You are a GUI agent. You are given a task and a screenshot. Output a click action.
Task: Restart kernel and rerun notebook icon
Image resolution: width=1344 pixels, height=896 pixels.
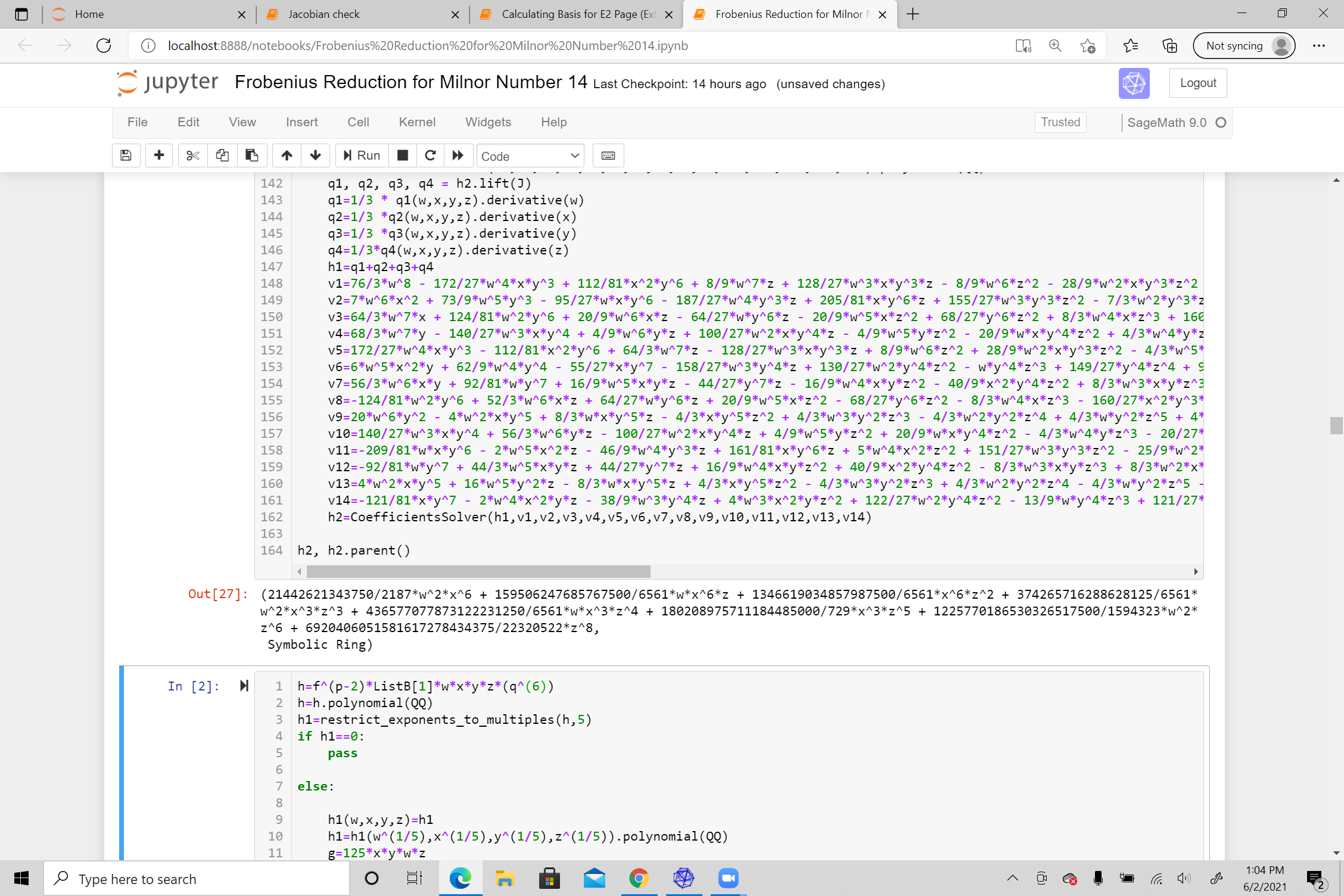coord(458,155)
